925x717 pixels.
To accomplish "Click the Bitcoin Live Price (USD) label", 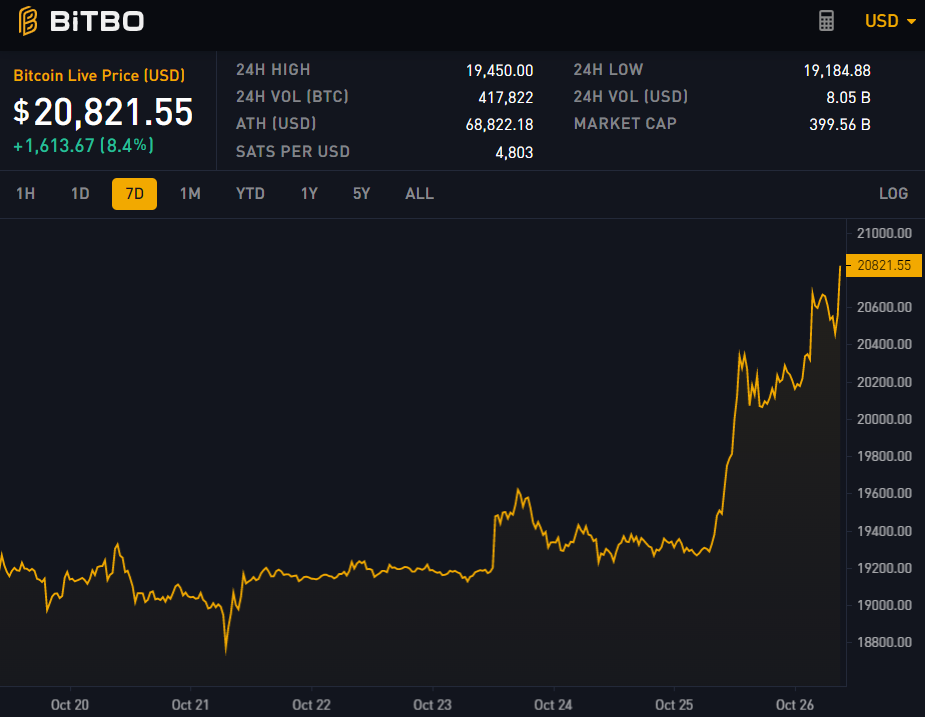I will pos(99,76).
